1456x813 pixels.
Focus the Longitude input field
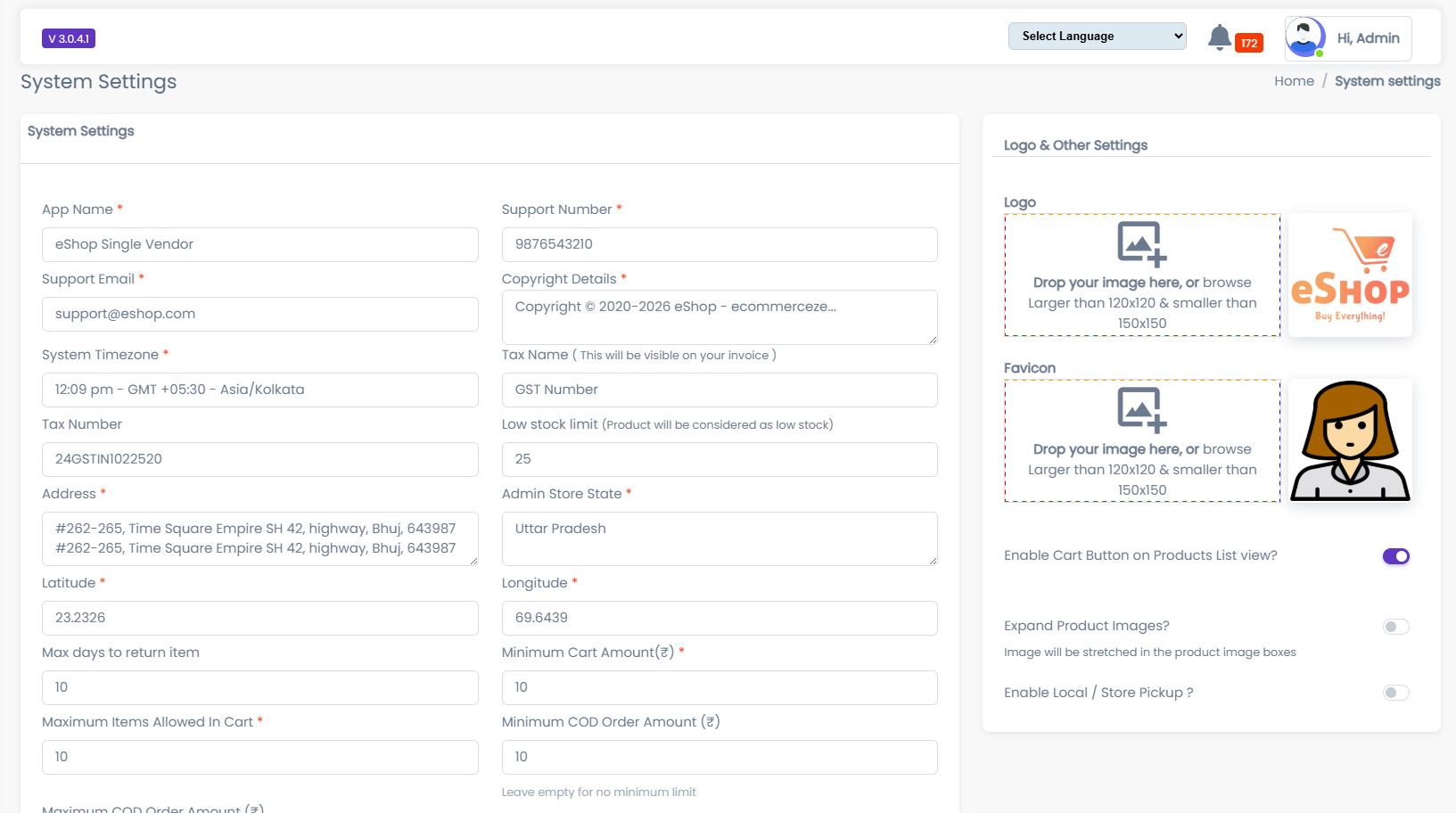tap(720, 618)
